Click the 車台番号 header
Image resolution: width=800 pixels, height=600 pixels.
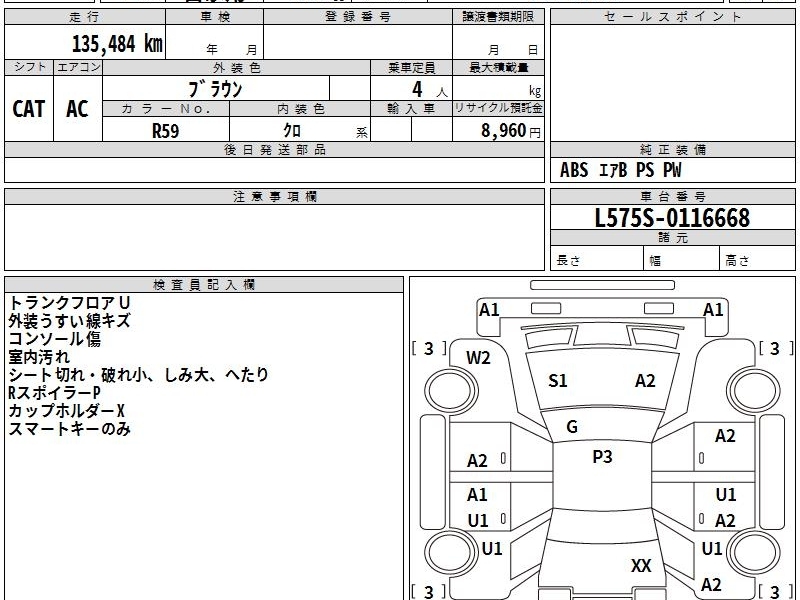672,196
